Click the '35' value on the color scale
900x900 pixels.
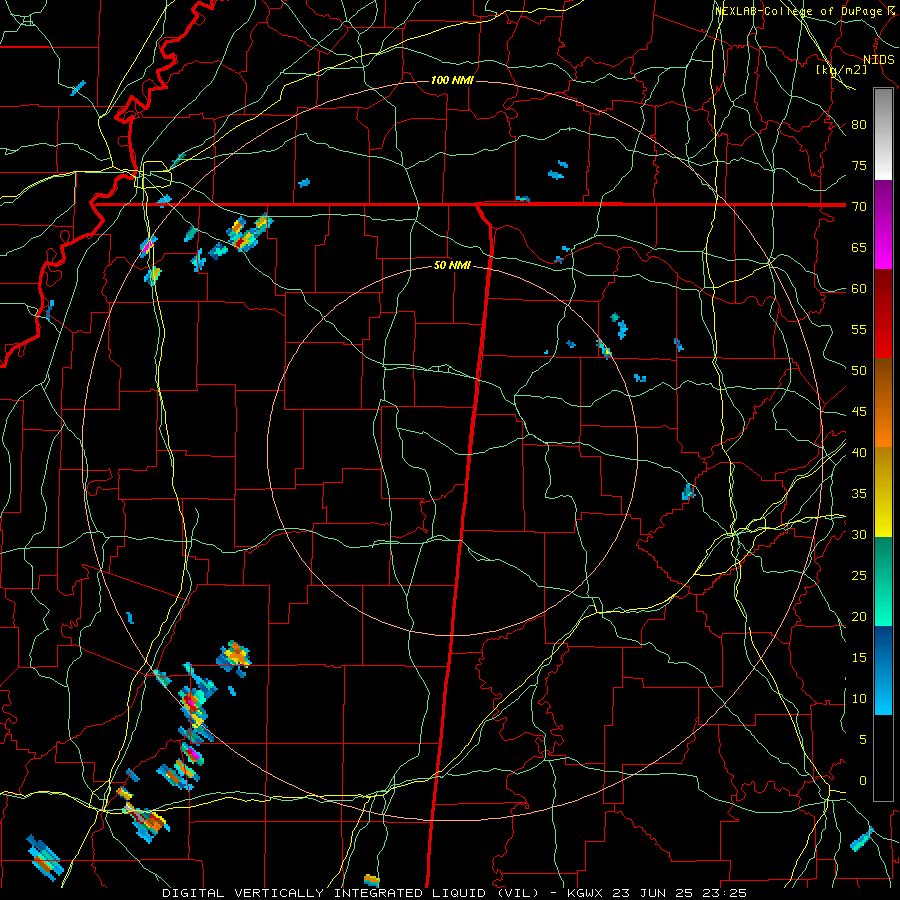tap(859, 494)
